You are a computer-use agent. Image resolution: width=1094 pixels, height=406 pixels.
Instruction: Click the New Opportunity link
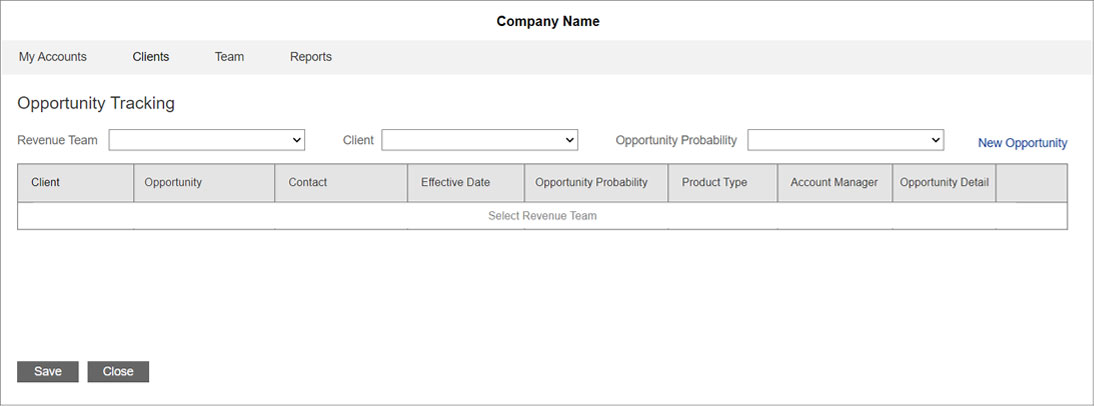coord(1022,143)
